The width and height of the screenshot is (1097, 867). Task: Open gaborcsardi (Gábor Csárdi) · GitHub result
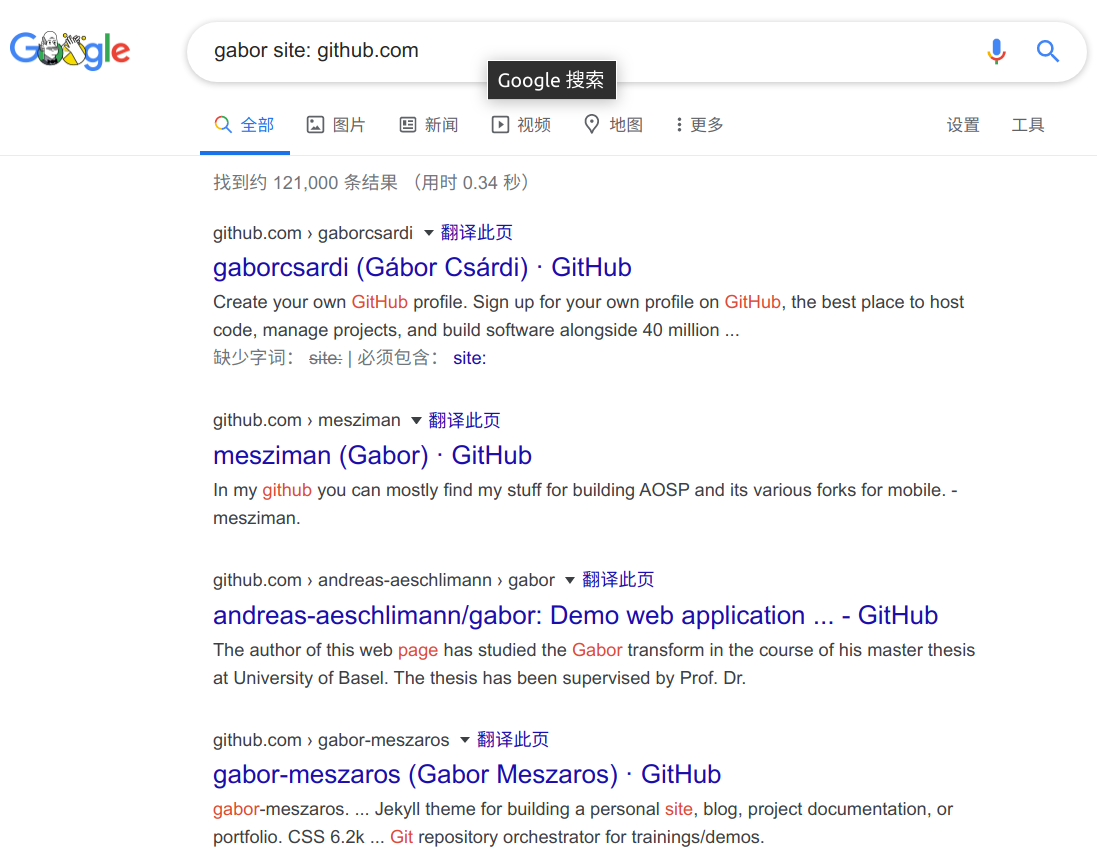click(422, 267)
